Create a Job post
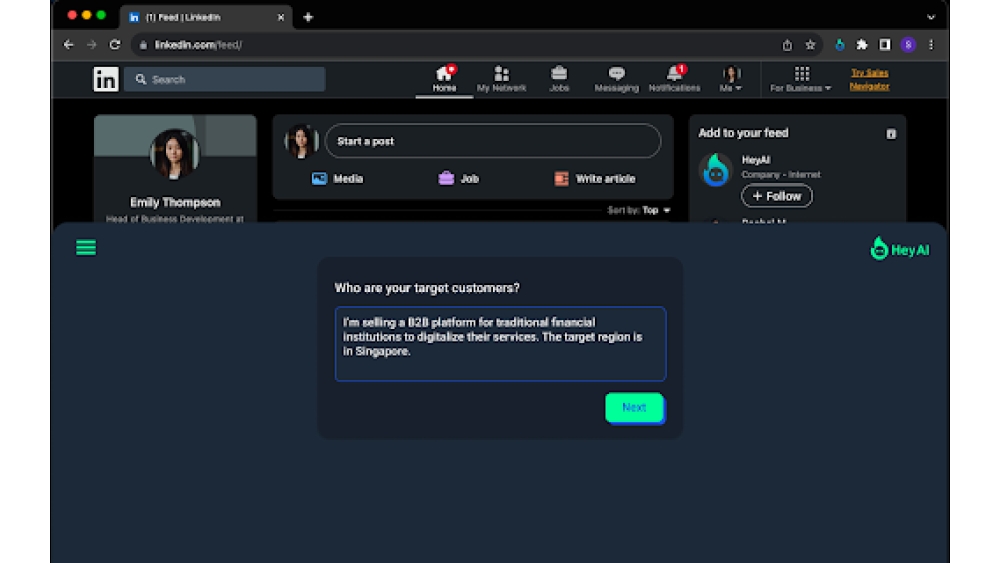 [x=459, y=179]
